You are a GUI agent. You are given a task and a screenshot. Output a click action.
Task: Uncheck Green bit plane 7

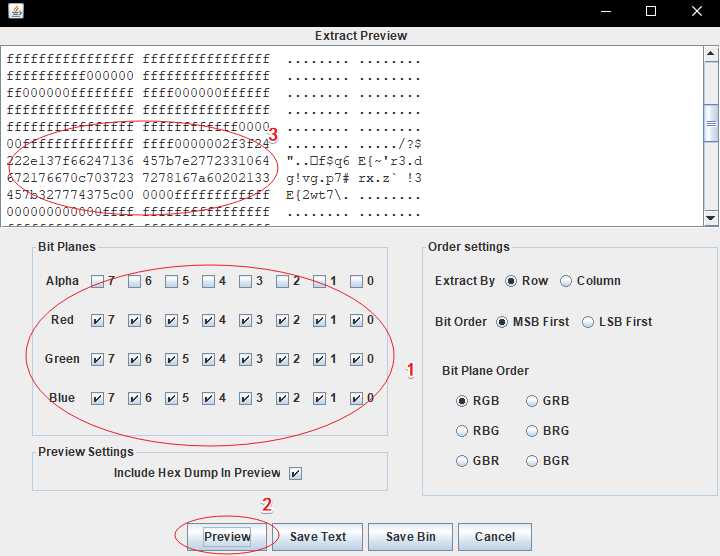click(x=97, y=359)
